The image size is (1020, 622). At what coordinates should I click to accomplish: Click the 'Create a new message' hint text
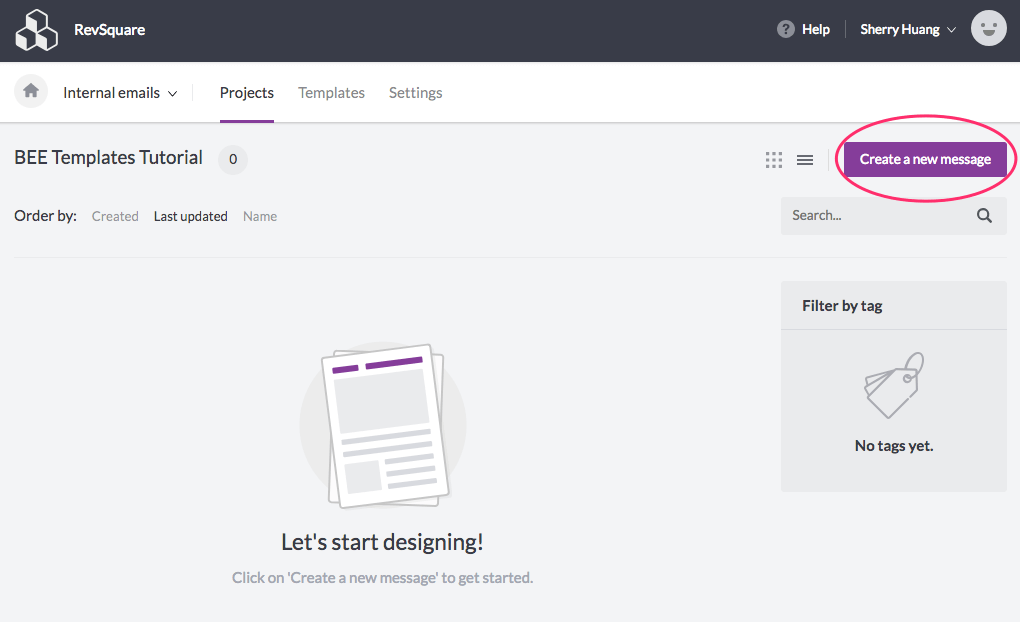382,578
